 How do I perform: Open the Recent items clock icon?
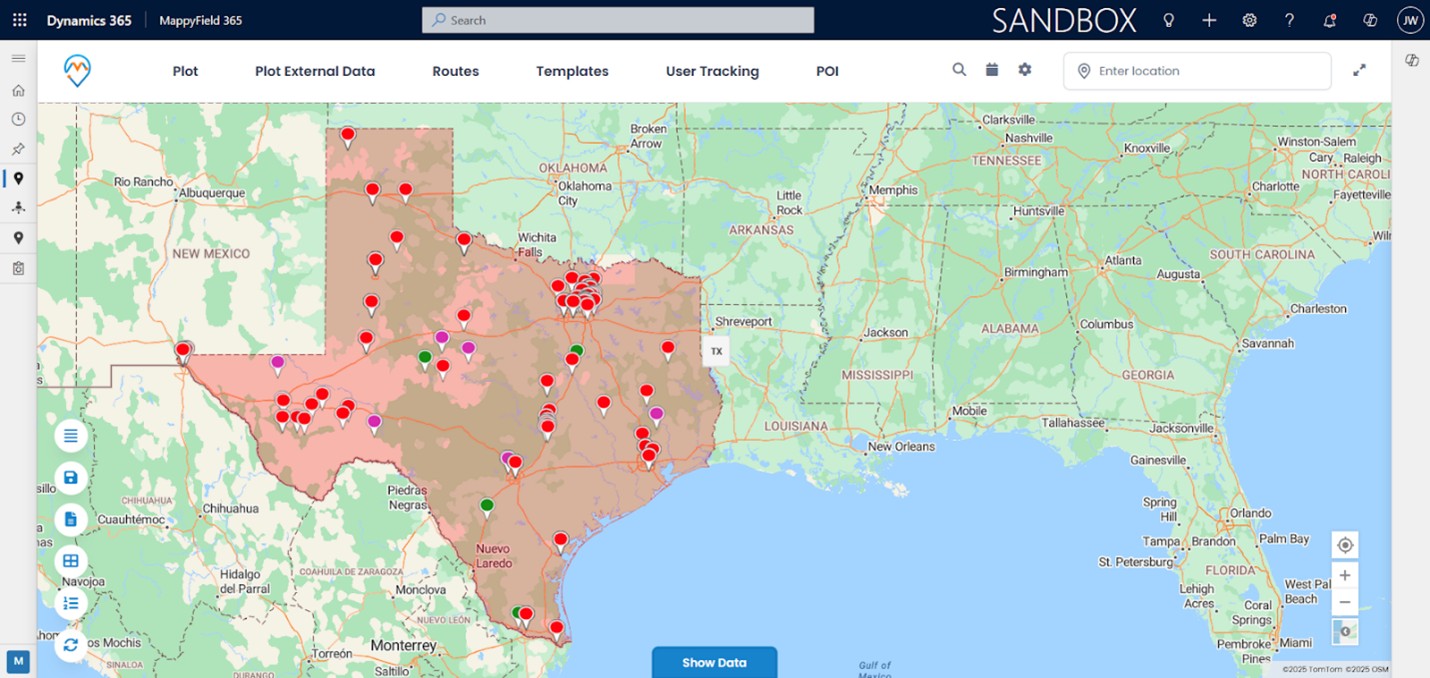pyautogui.click(x=18, y=119)
